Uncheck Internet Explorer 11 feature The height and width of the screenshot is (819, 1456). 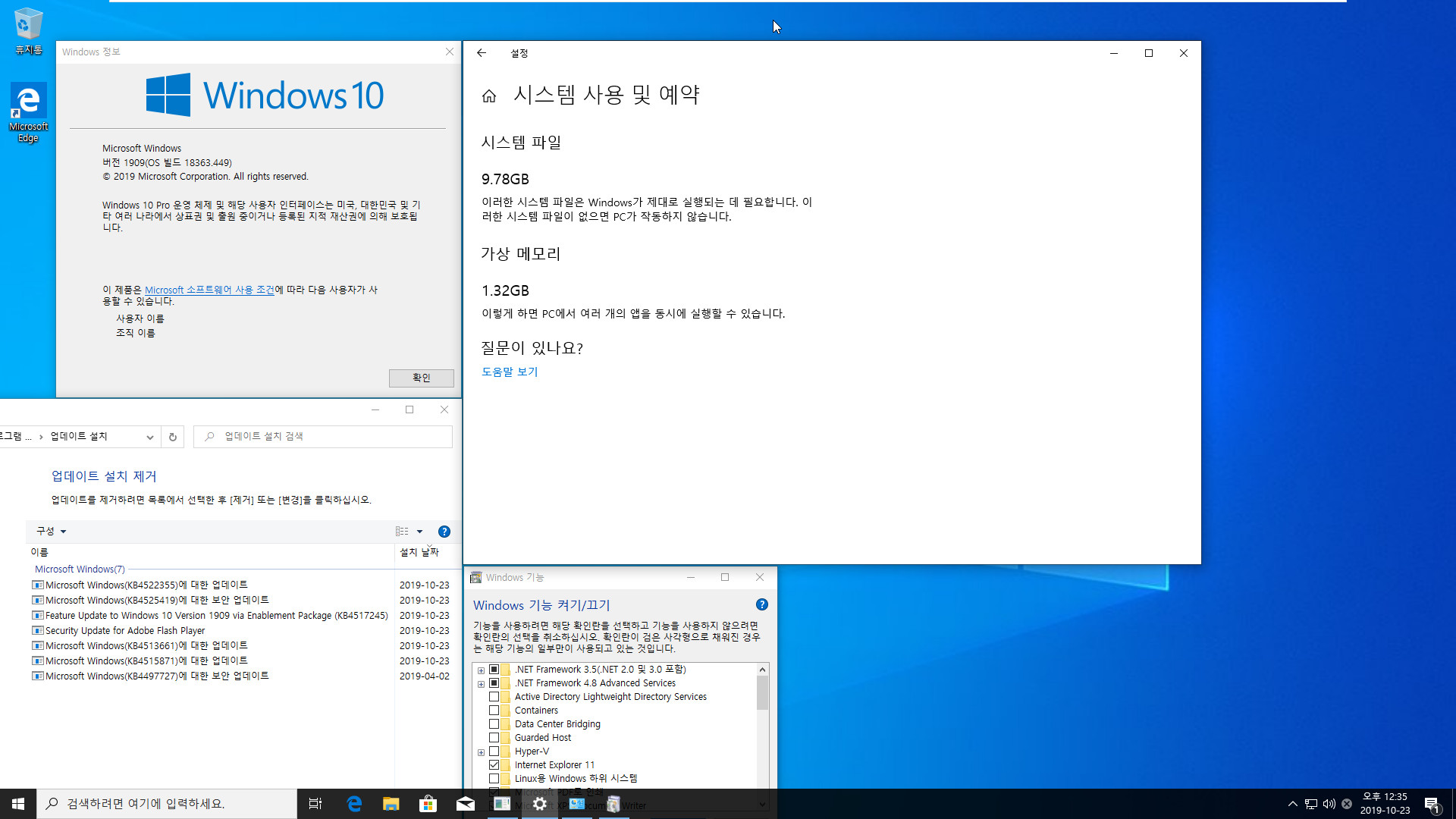point(494,765)
